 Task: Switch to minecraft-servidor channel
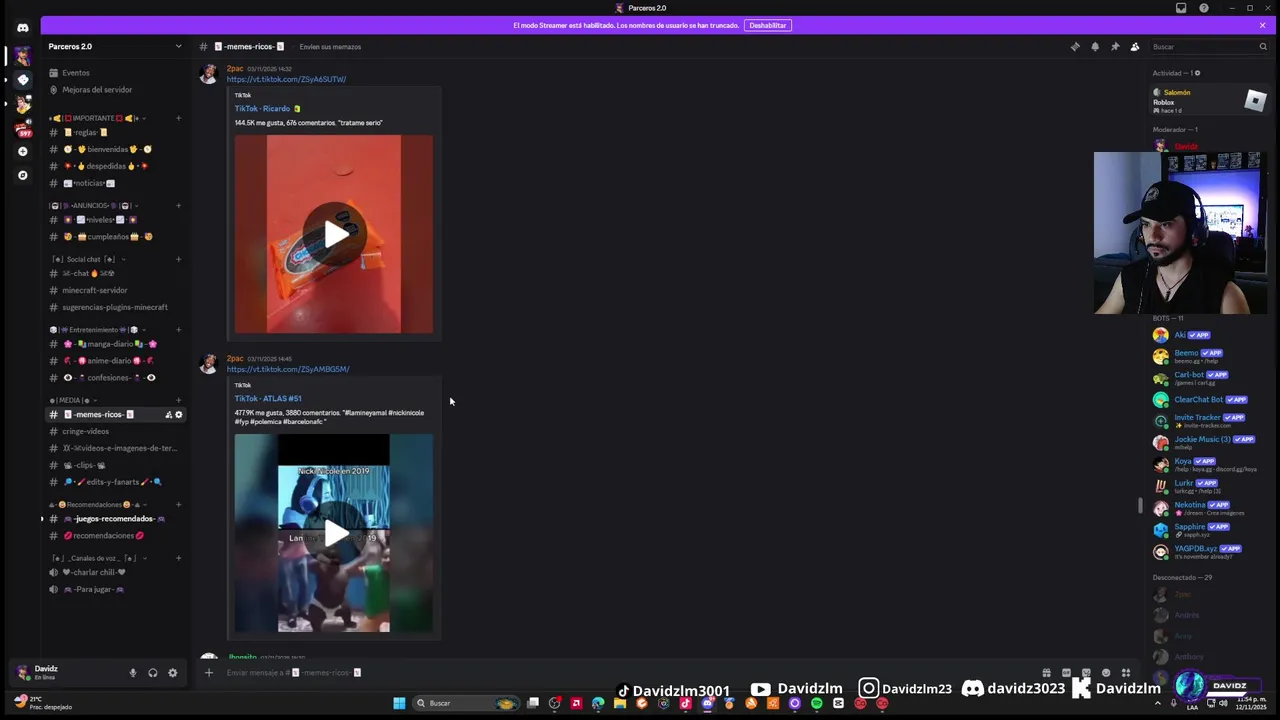pyautogui.click(x=115, y=290)
